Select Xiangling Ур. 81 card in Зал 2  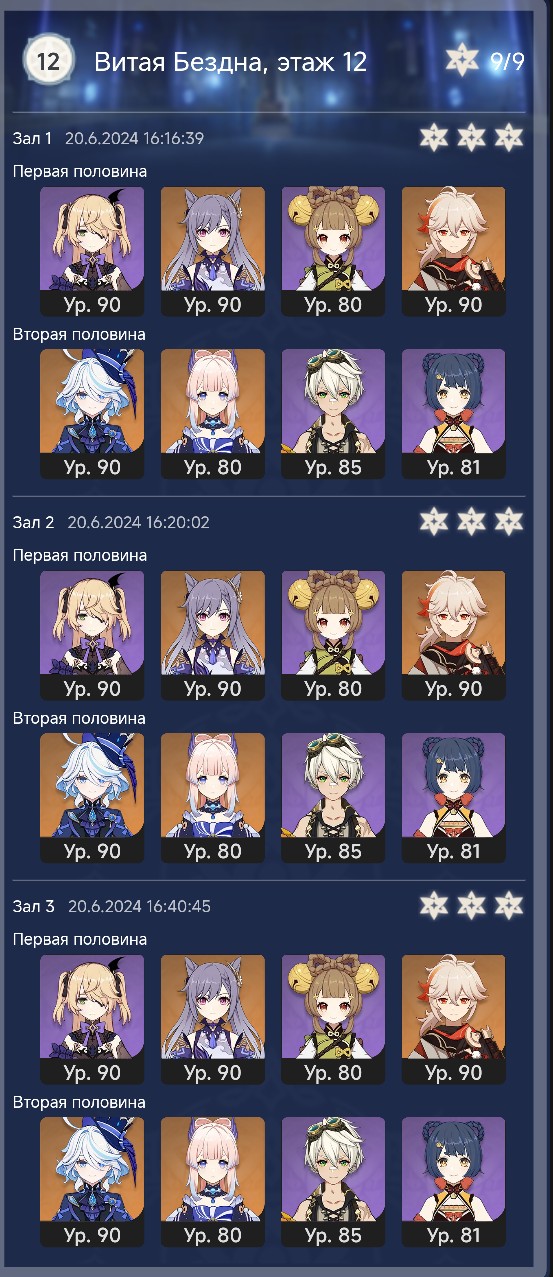pyautogui.click(x=453, y=798)
